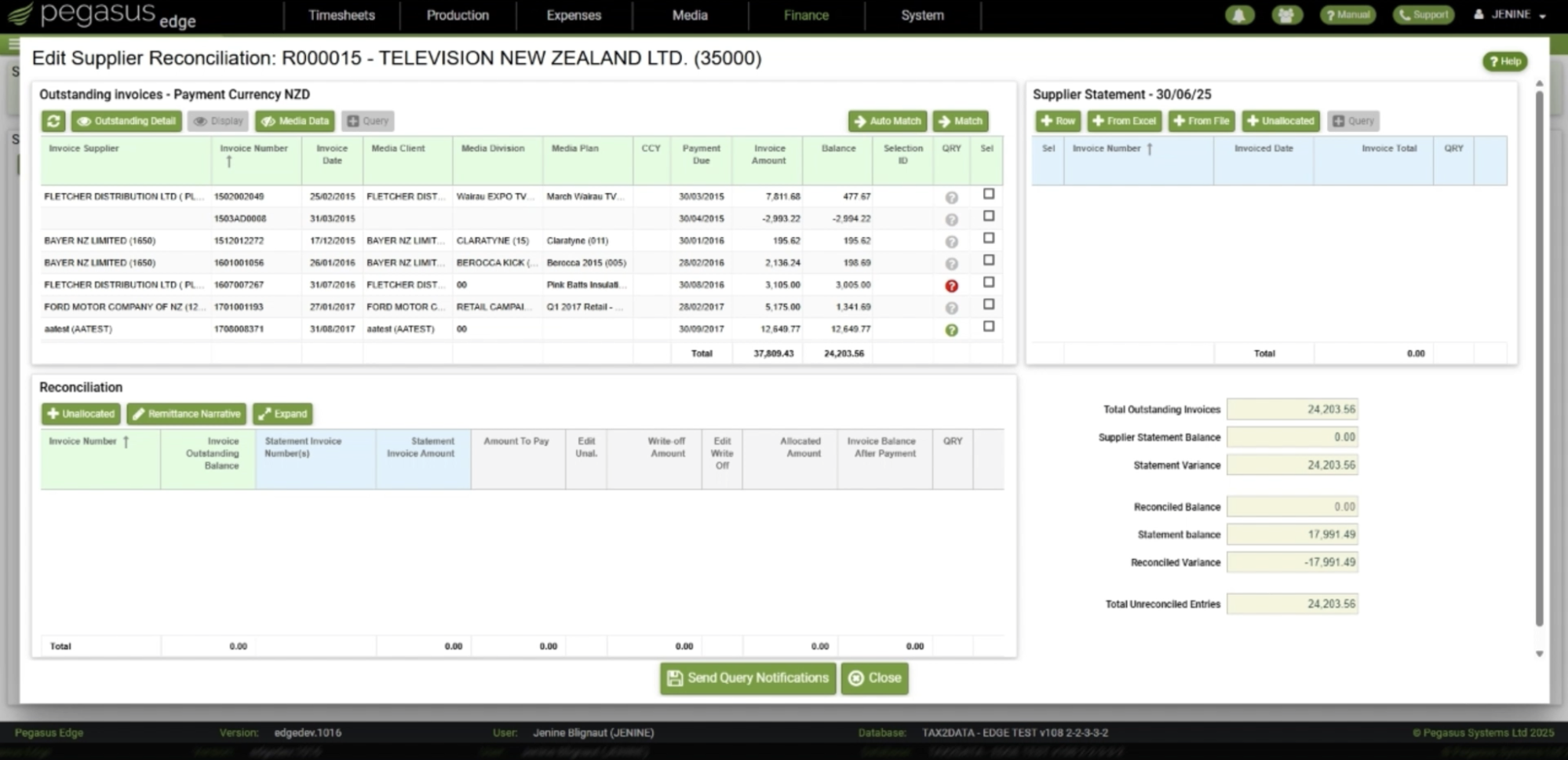
Task: Click Outstanding Detail button
Action: (x=126, y=121)
